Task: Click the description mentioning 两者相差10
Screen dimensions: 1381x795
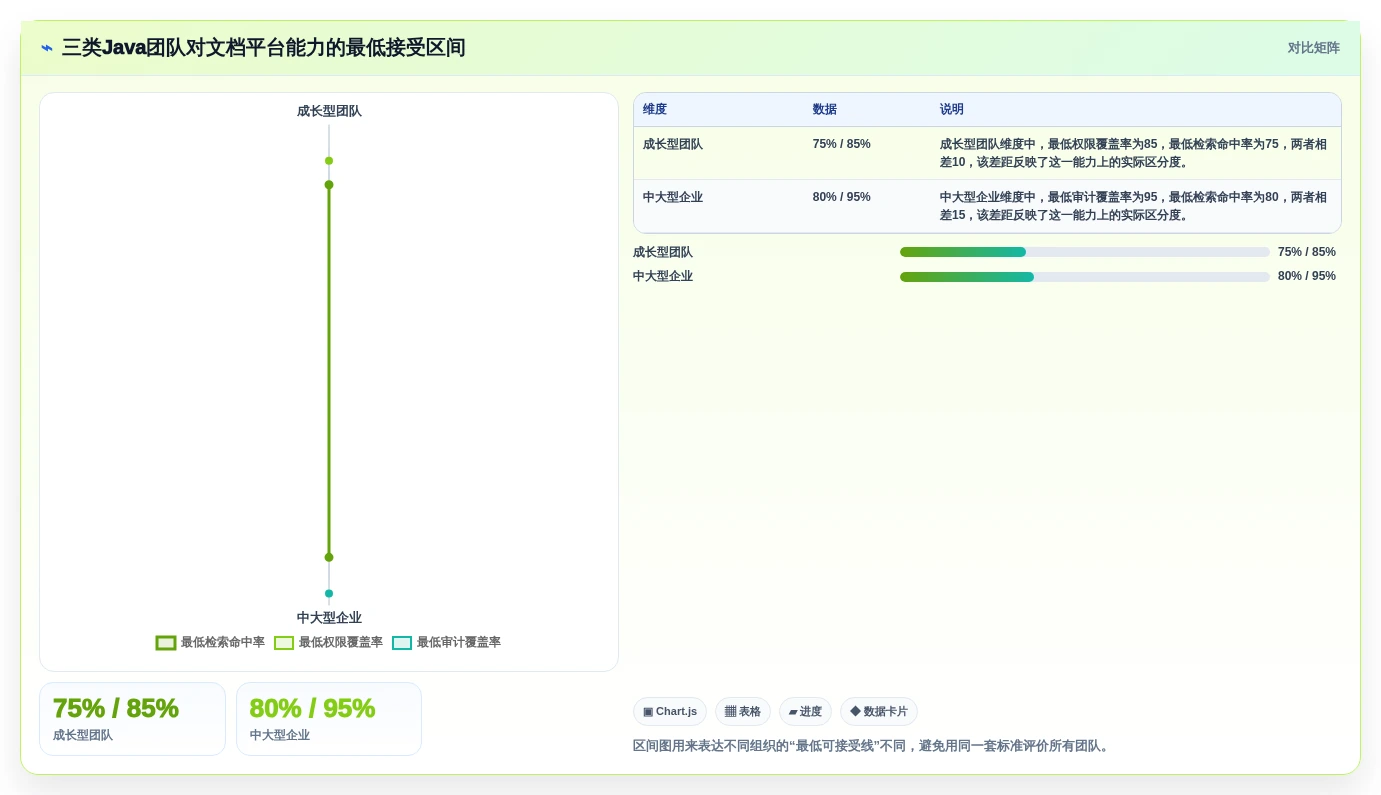Action: (1134, 153)
